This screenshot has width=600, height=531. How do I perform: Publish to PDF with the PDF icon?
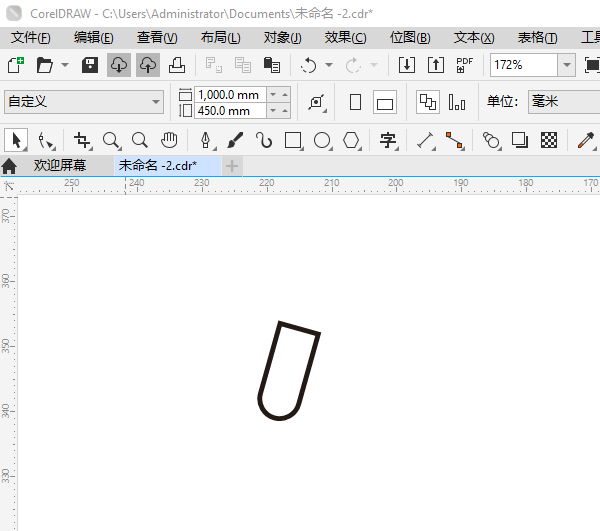(465, 65)
